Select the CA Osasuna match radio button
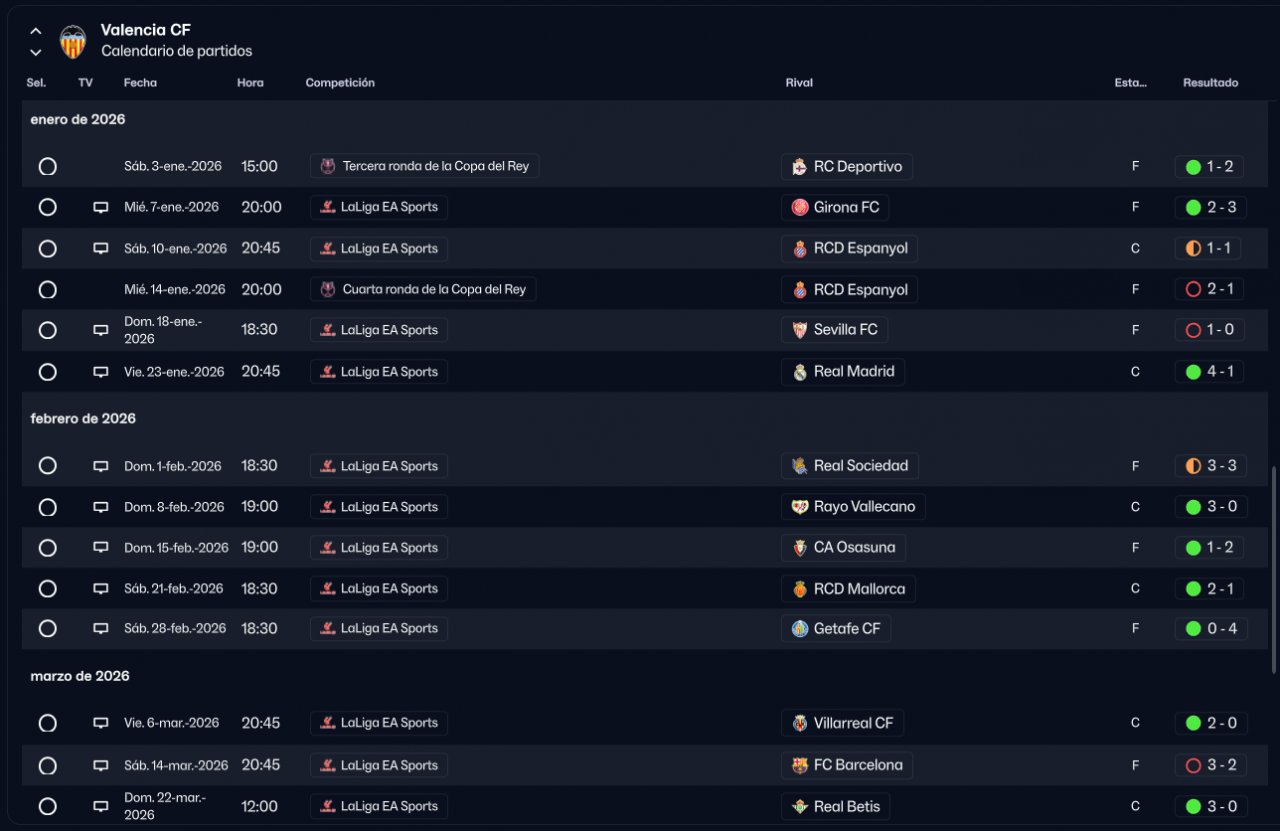 tap(47, 548)
